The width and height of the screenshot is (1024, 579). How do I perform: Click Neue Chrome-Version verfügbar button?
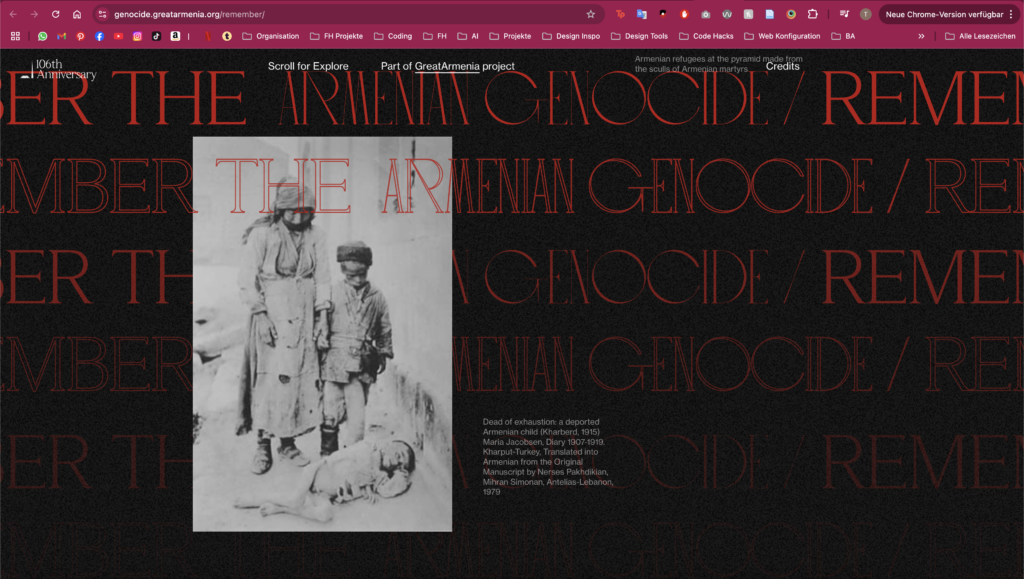coord(943,14)
